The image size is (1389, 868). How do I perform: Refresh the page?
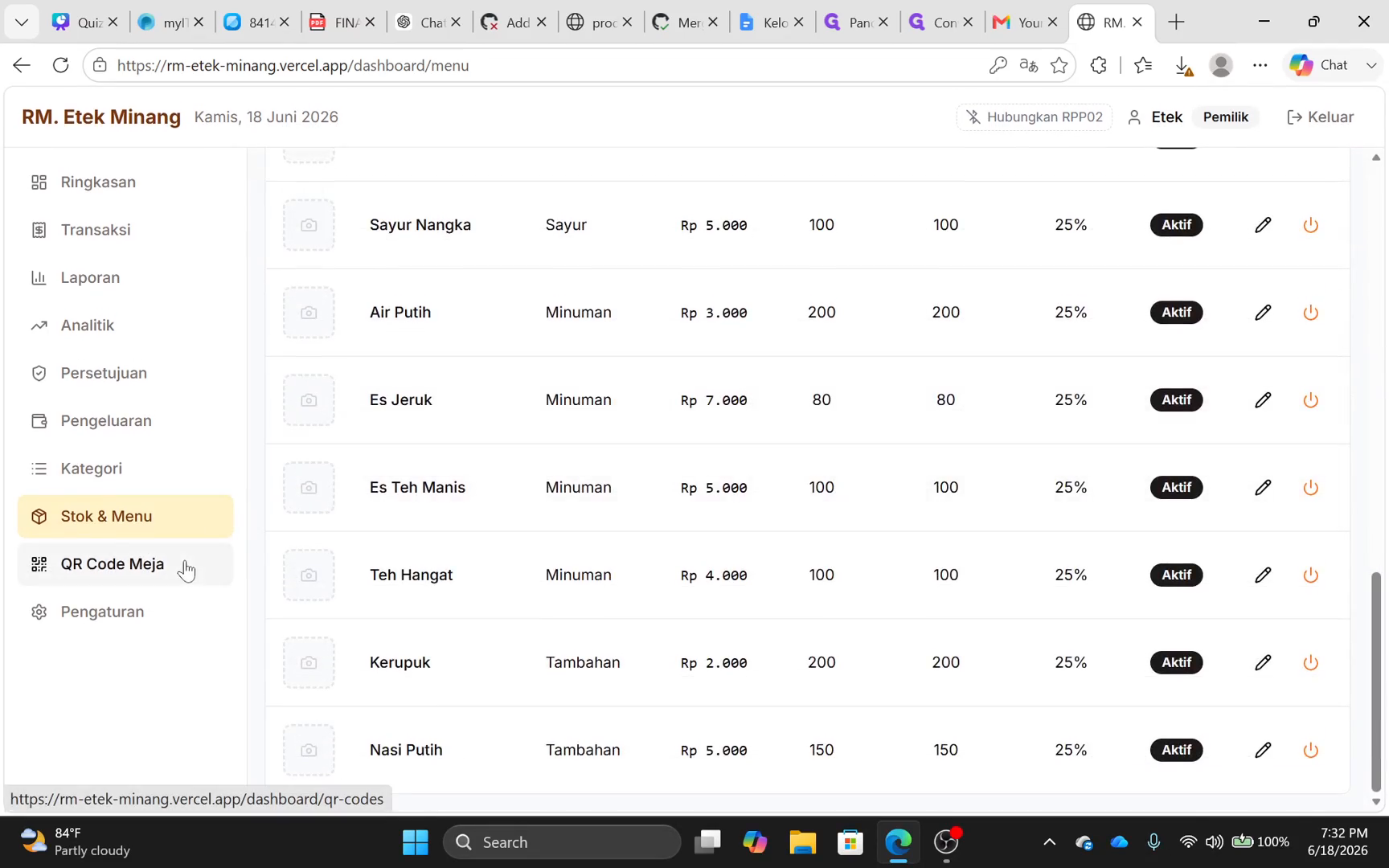[x=60, y=65]
